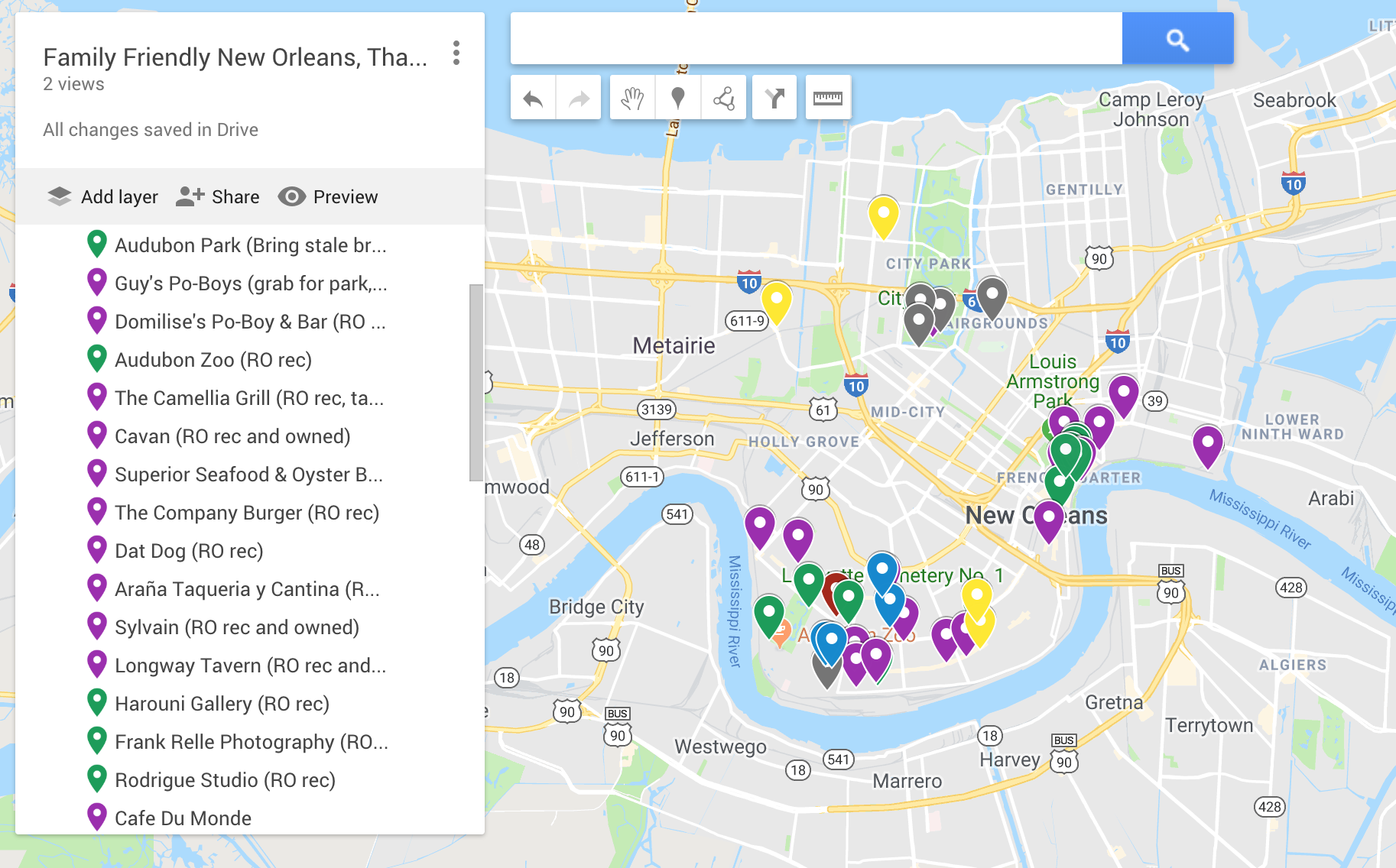Click gray map pin near Fairgrounds
This screenshot has height=868, width=1396.
pyautogui.click(x=992, y=298)
